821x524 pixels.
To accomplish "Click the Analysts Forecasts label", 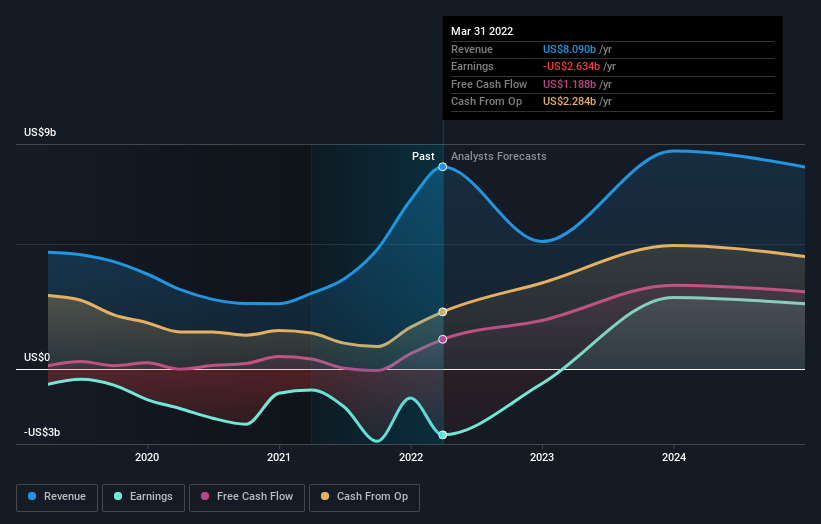I will pyautogui.click(x=498, y=156).
